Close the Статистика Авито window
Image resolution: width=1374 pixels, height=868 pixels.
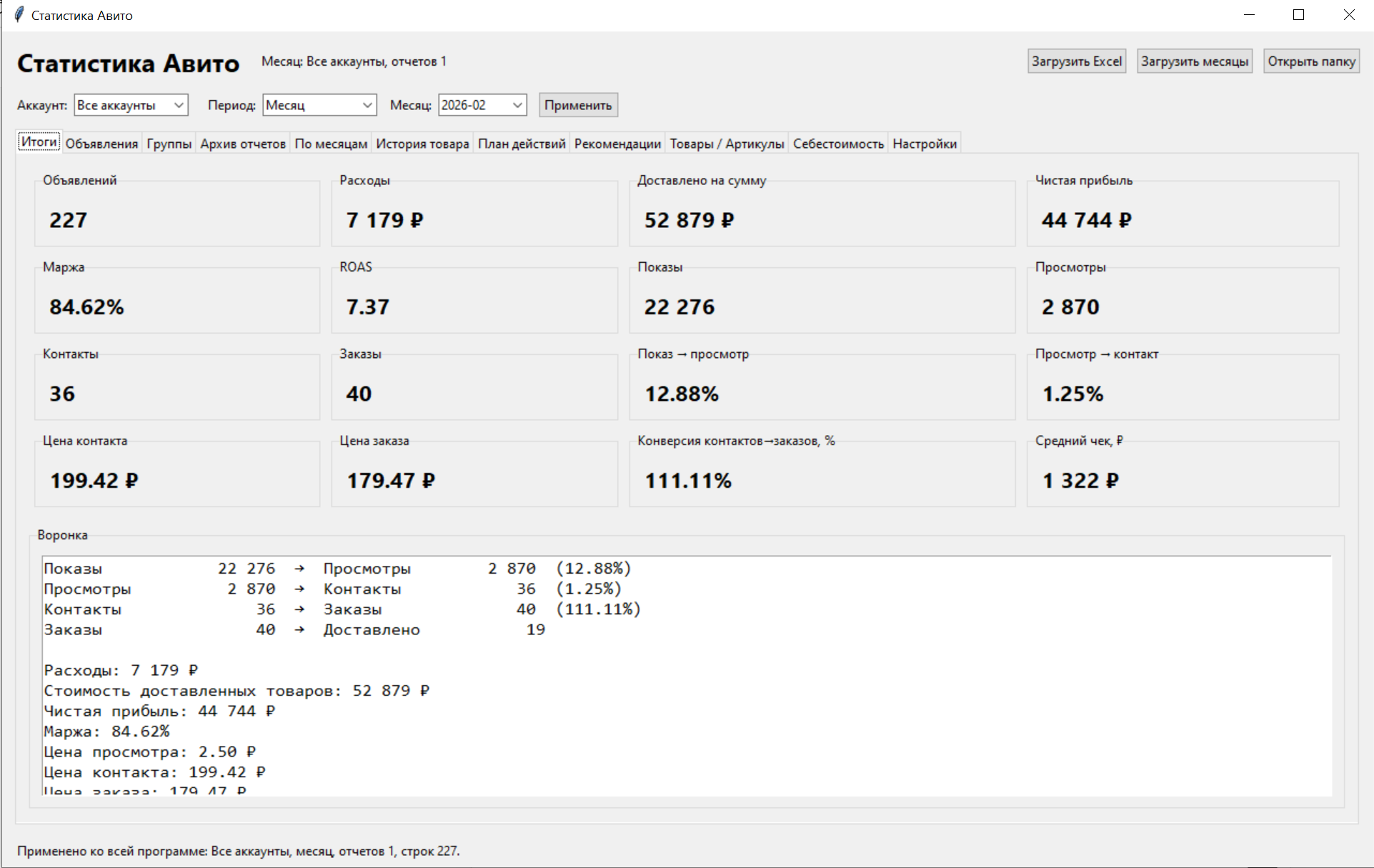(1349, 15)
